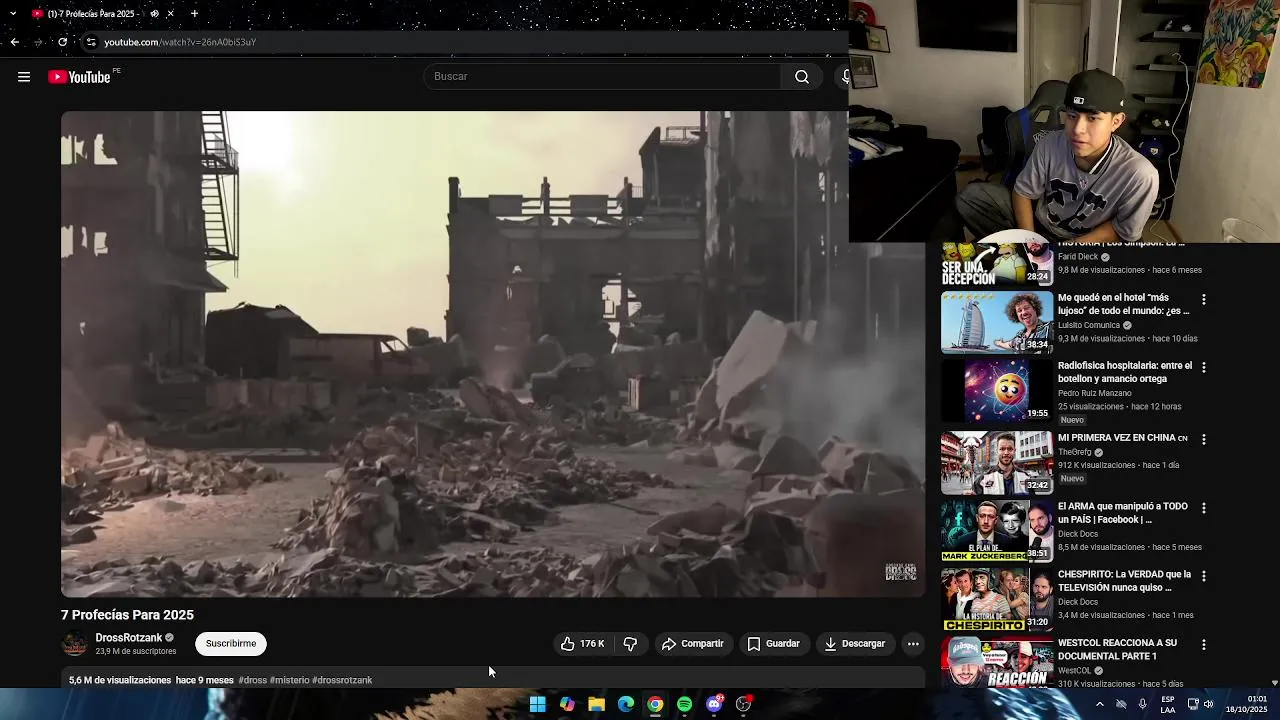1280x720 pixels.
Task: Click the DrossRotzank channel avatar
Action: click(x=75, y=644)
